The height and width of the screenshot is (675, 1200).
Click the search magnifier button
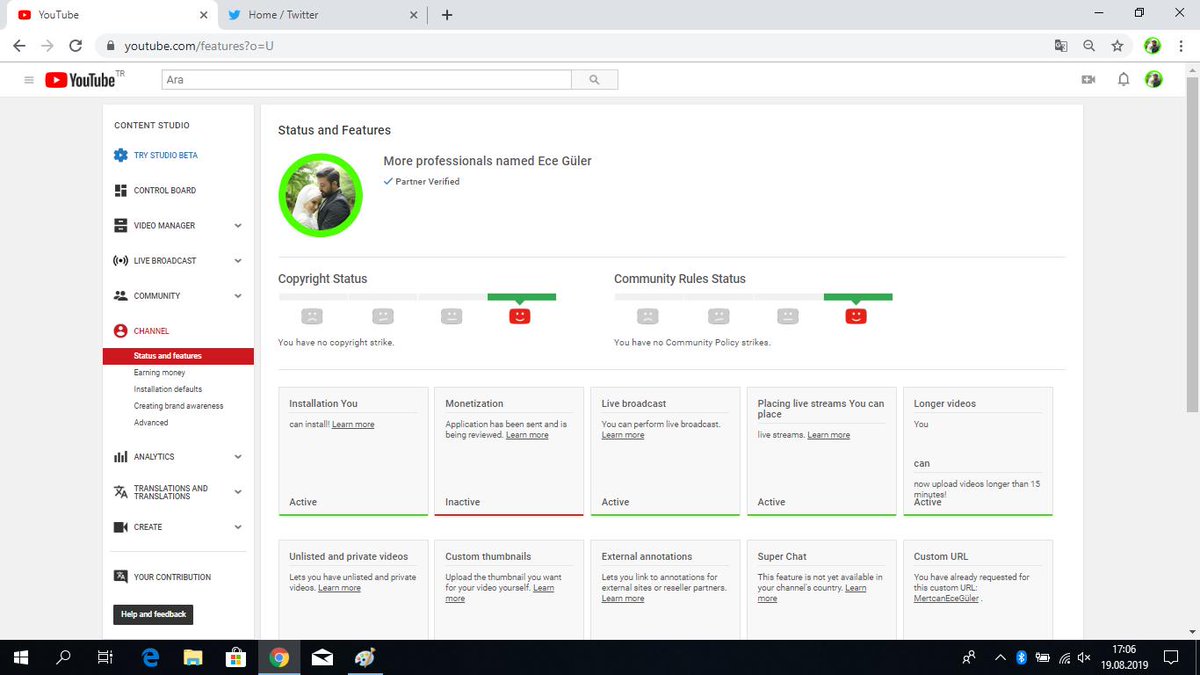point(594,80)
